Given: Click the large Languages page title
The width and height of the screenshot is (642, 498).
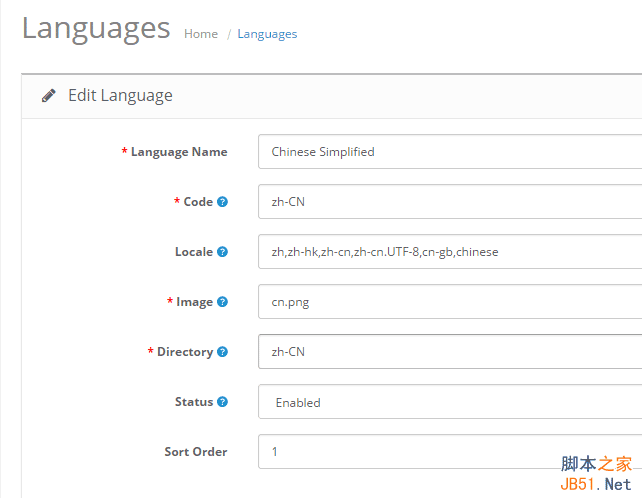Looking at the screenshot, I should (96, 28).
